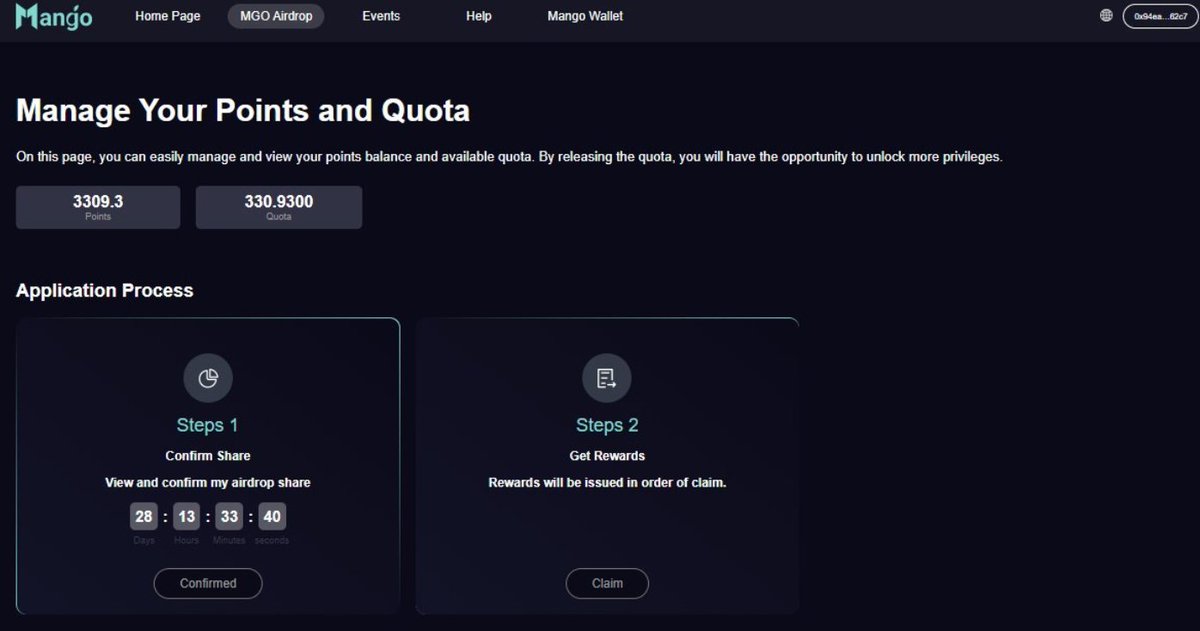
Task: Click the rewards document icon in Steps 2
Action: [607, 378]
